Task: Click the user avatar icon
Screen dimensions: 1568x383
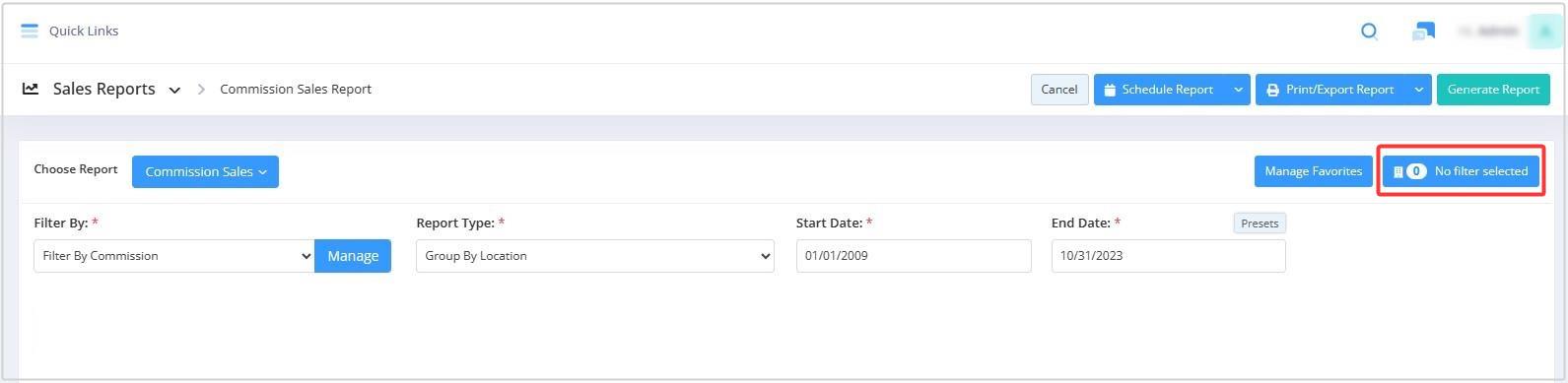Action: tap(1544, 32)
